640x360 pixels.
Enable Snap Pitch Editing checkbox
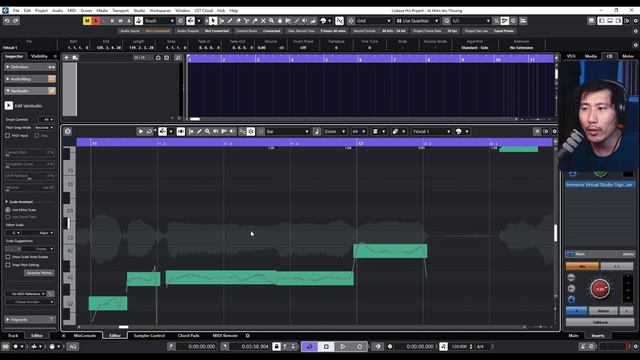(8, 265)
